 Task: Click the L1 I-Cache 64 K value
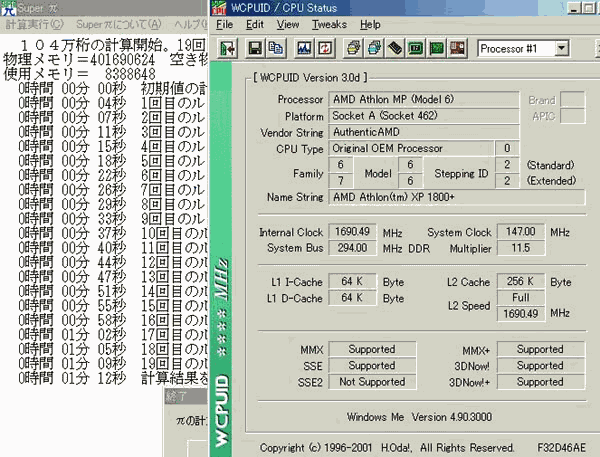coord(352,282)
